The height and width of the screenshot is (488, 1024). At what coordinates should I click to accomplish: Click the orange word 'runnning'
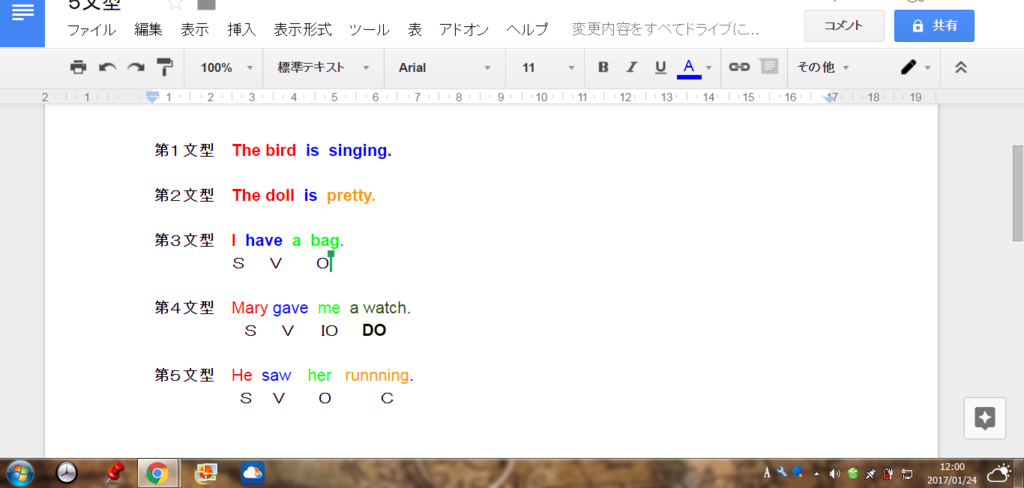click(x=377, y=376)
